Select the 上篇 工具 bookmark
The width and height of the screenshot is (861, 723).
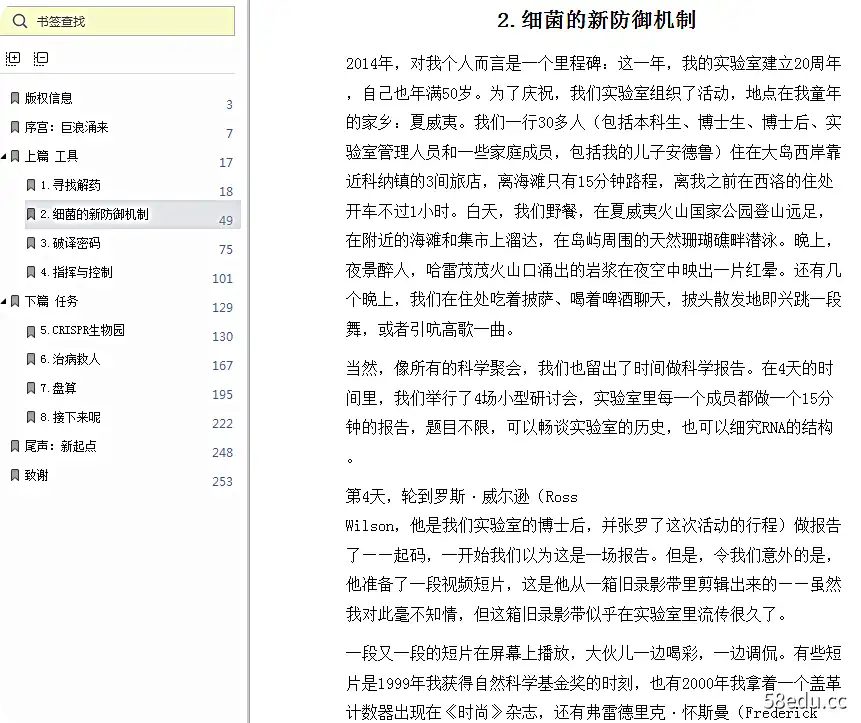coord(51,156)
